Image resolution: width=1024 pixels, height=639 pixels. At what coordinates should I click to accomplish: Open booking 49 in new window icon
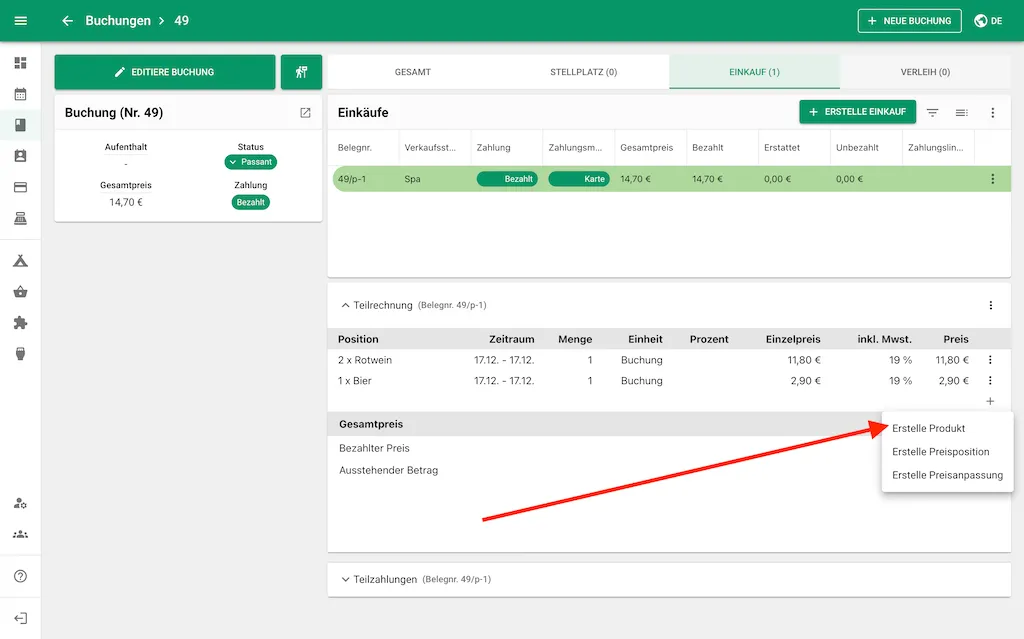pos(305,112)
